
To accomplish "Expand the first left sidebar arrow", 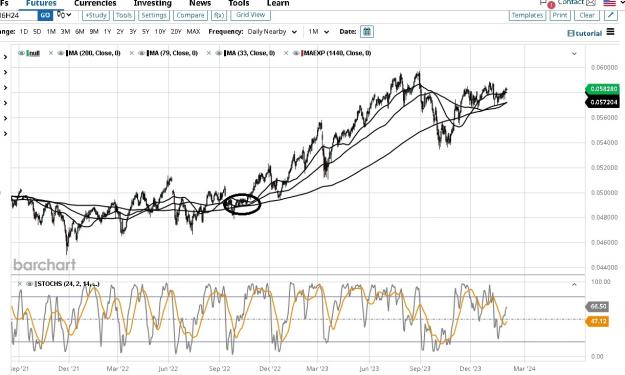I will click(x=5, y=57).
